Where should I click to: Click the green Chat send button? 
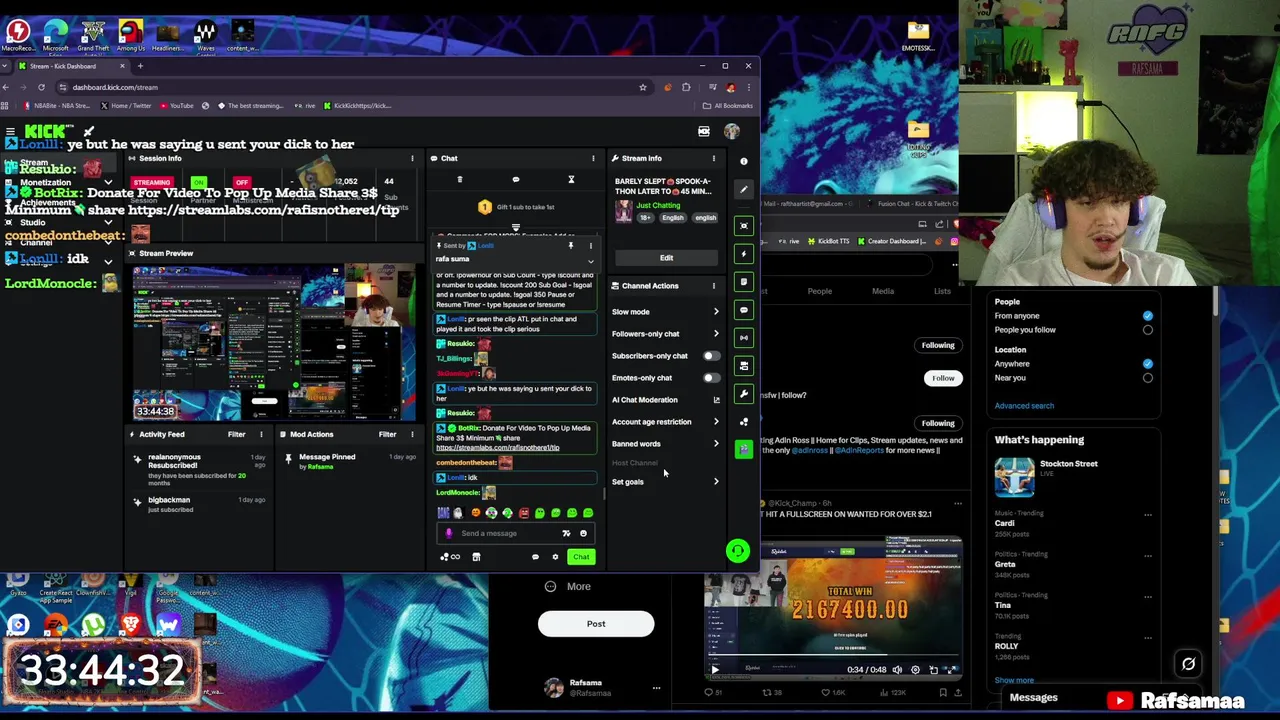click(x=581, y=557)
